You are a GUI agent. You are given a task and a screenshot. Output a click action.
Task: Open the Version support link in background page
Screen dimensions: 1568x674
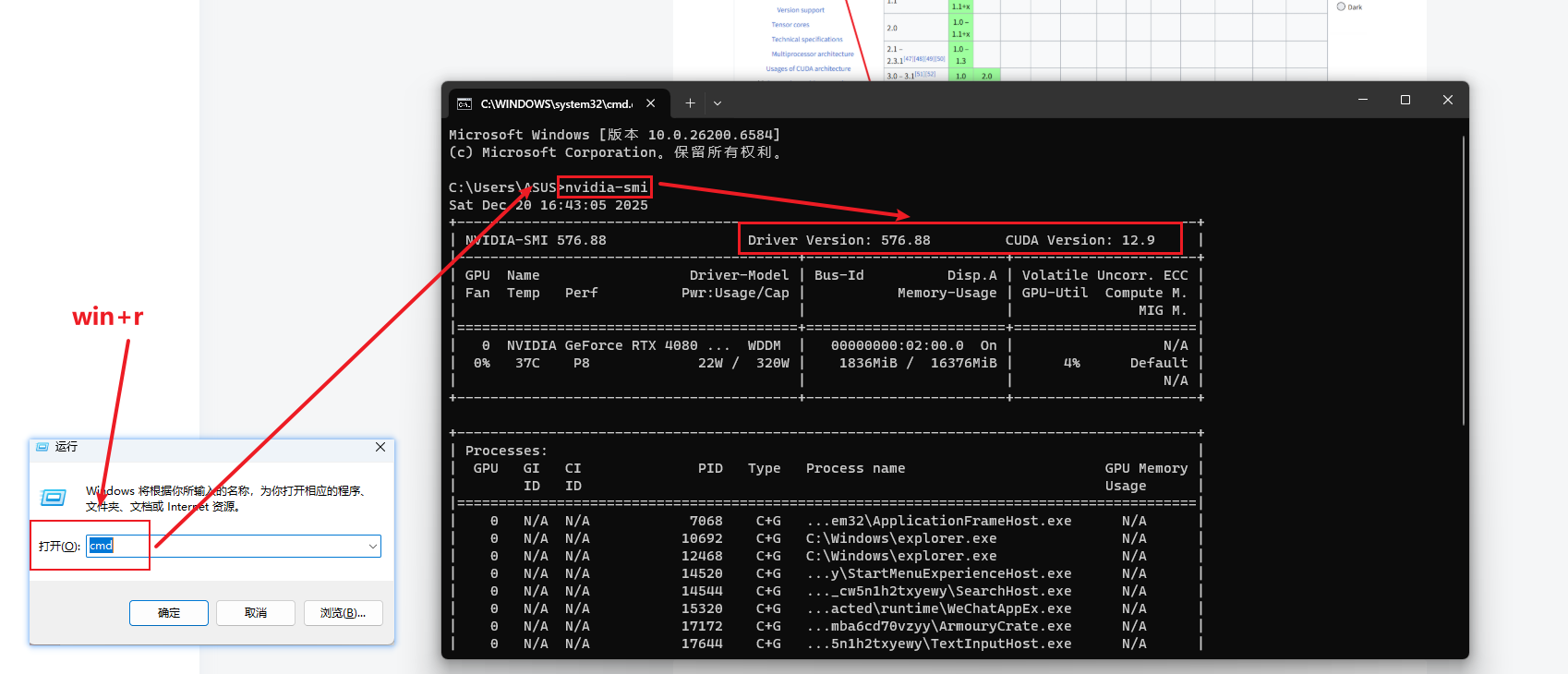click(x=801, y=10)
